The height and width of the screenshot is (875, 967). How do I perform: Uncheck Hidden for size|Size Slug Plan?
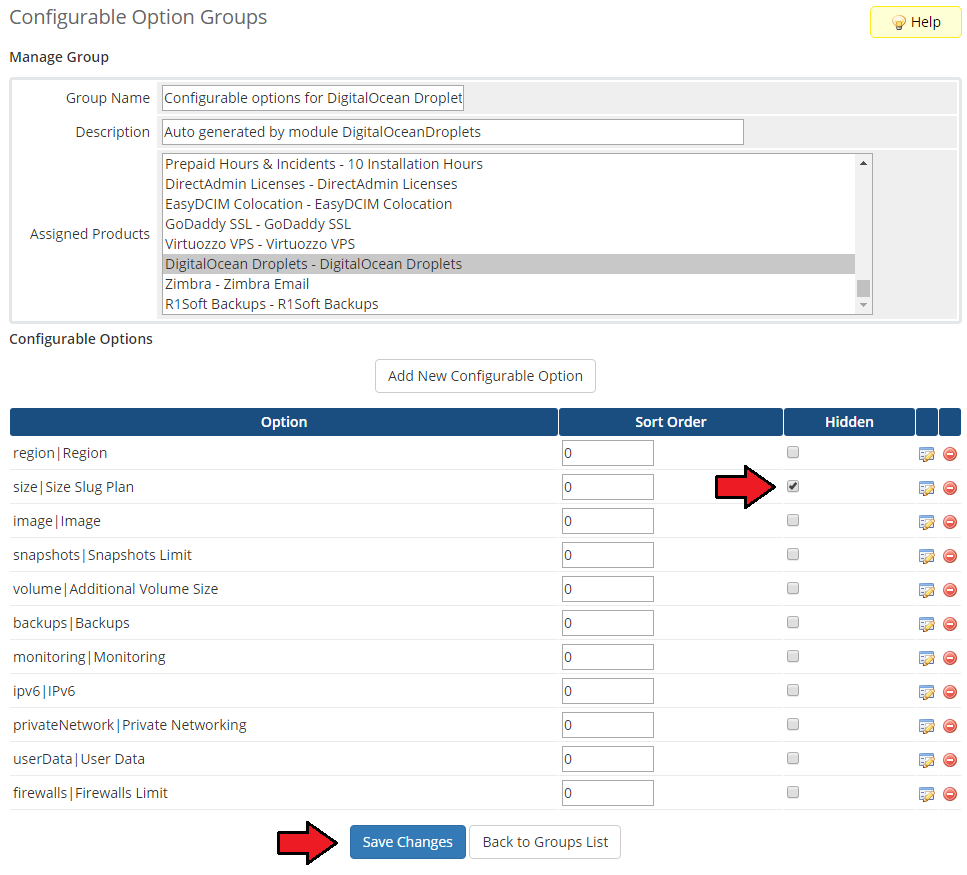[793, 486]
